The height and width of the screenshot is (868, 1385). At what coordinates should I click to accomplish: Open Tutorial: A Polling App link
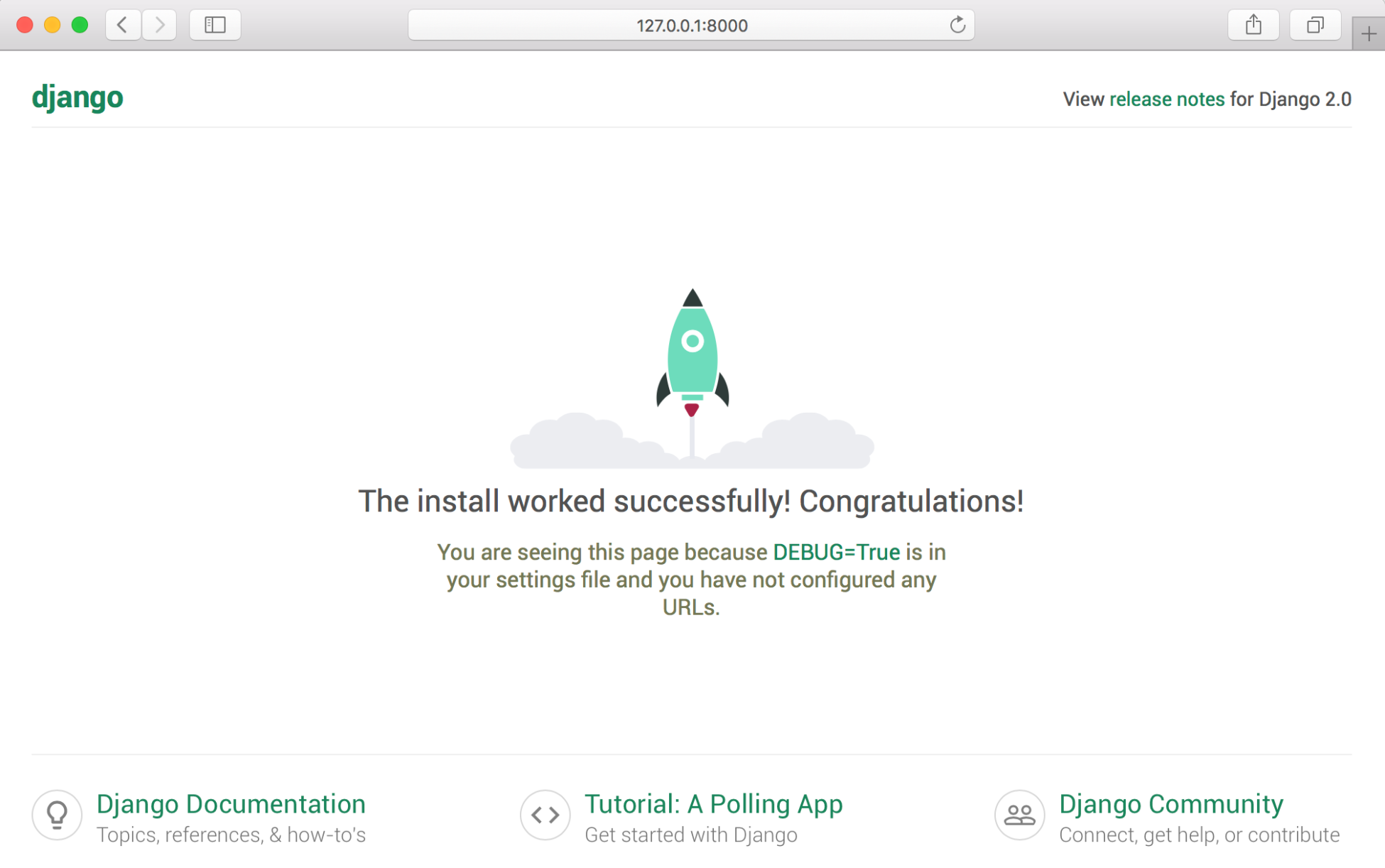tap(713, 804)
